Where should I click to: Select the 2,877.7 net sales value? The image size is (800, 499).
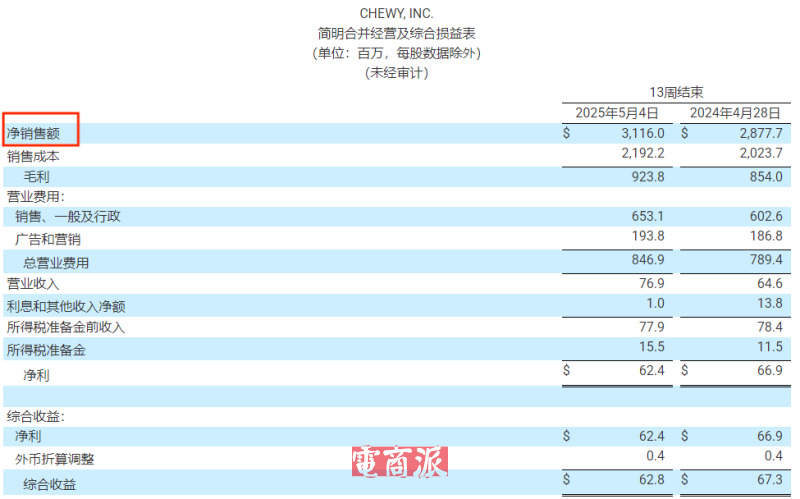pyautogui.click(x=759, y=133)
